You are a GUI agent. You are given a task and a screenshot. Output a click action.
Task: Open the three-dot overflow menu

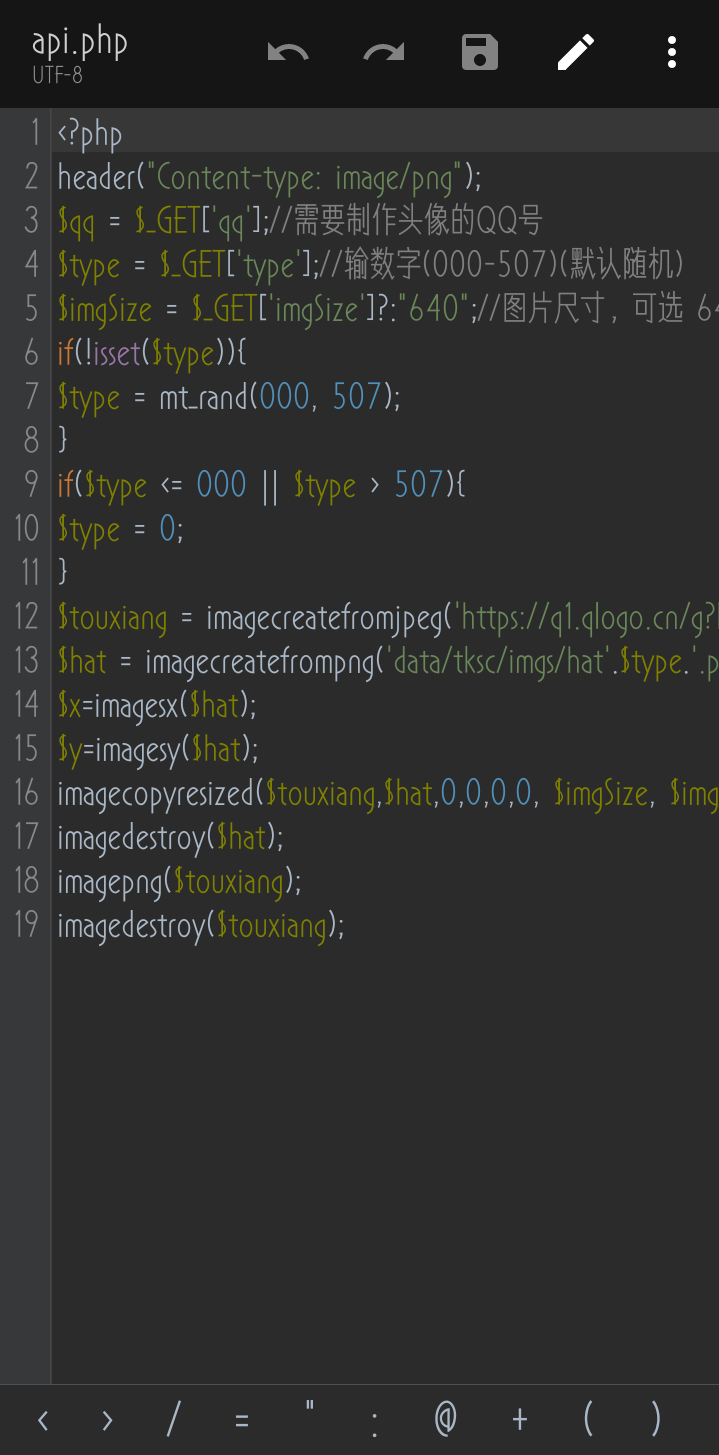click(672, 52)
